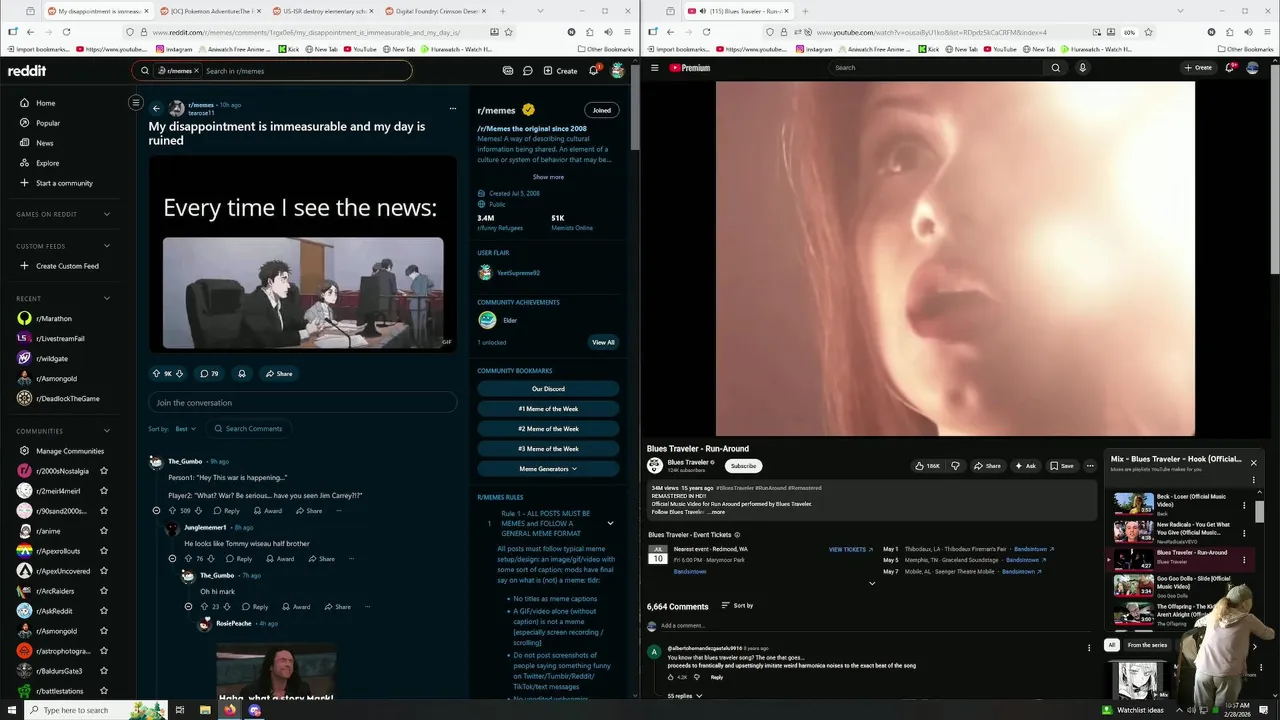Viewport: 1280px width, 720px height.
Task: Collapse Junglememer1 reply thread
Action: [172, 559]
